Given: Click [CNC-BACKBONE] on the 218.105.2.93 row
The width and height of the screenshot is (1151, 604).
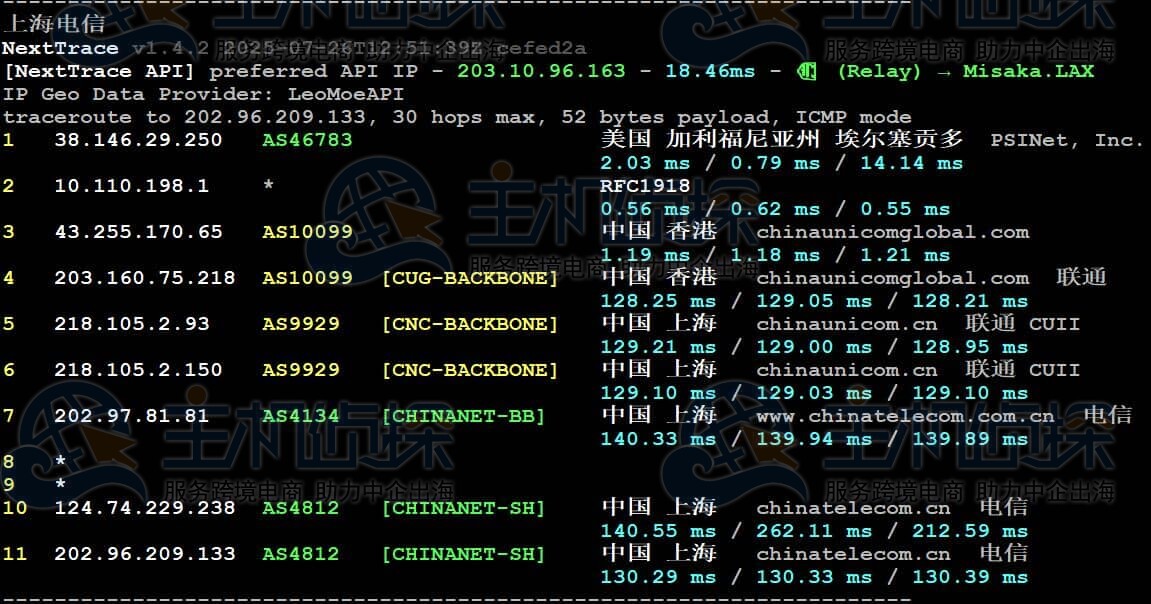Looking at the screenshot, I should (470, 324).
